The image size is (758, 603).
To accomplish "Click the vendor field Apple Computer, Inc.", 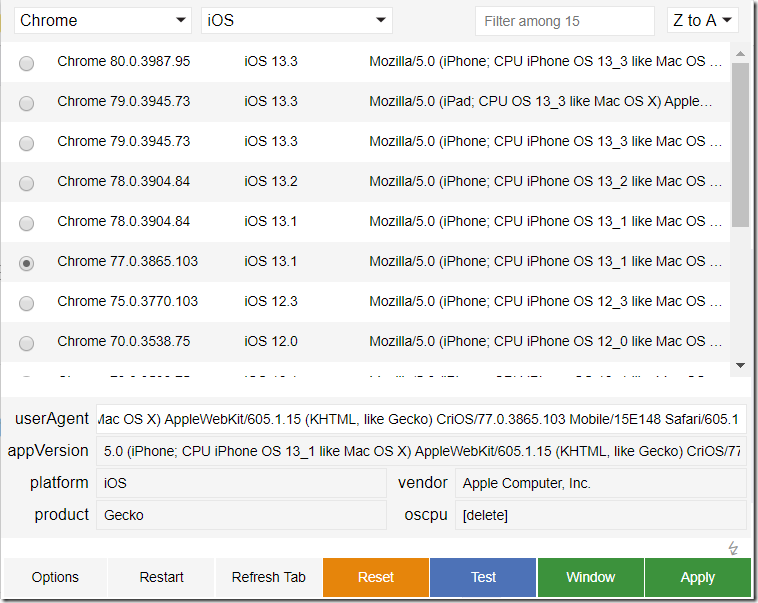I will (600, 483).
